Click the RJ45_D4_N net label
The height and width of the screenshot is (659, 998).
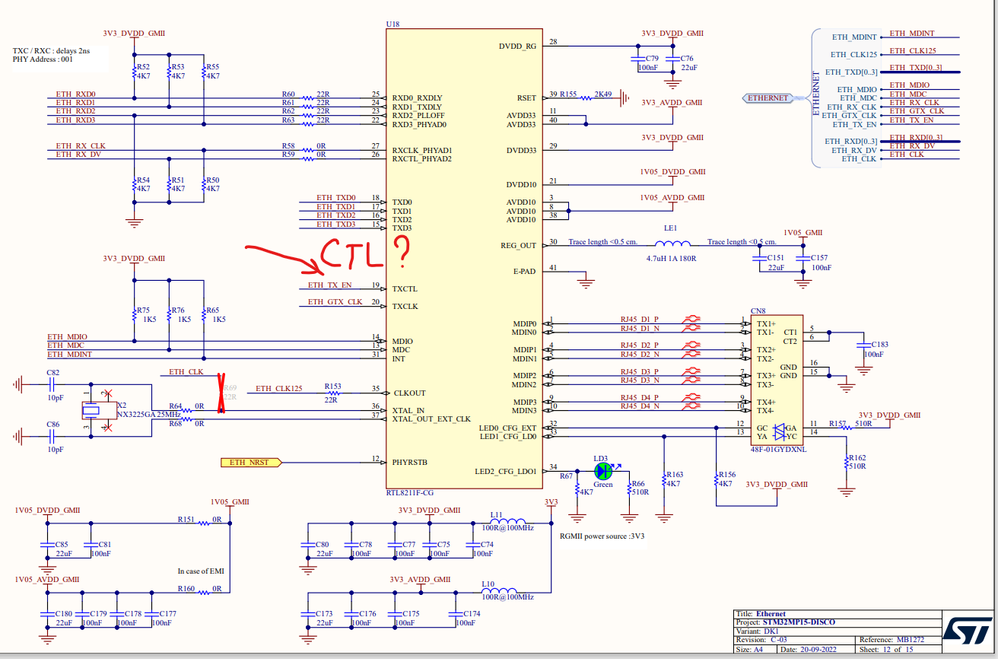click(640, 406)
